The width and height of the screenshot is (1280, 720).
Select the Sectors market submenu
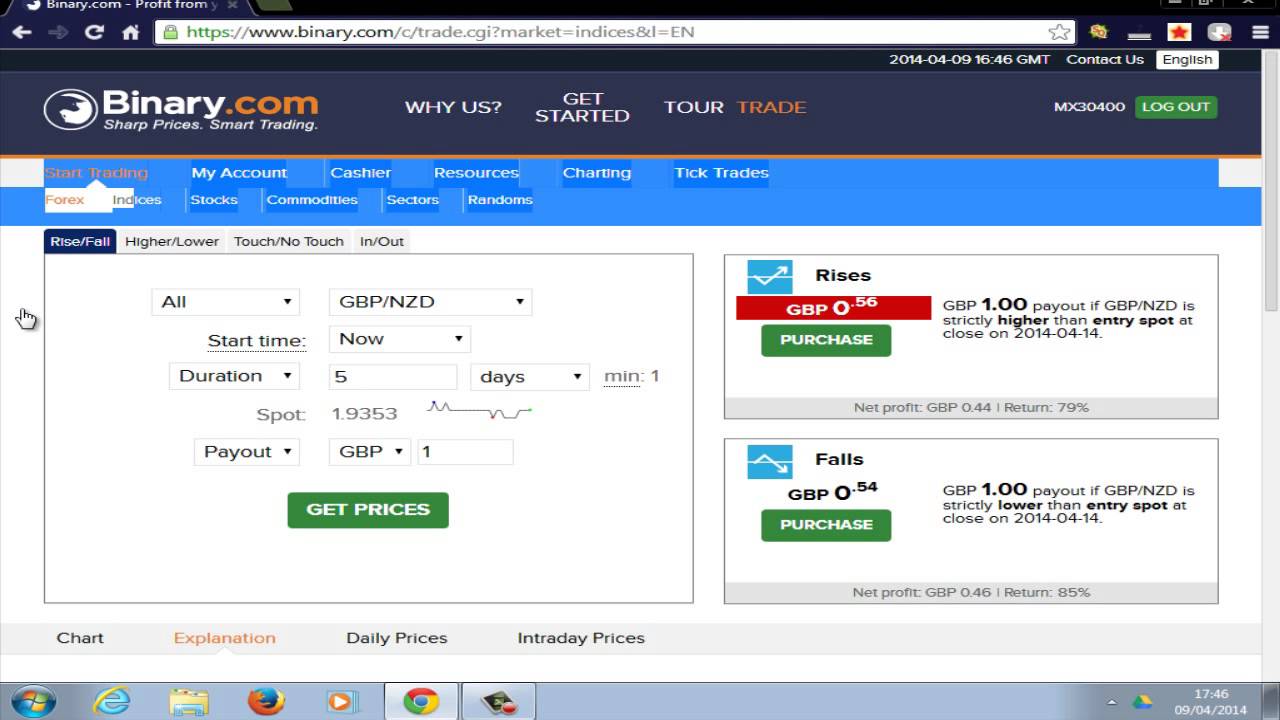click(413, 200)
